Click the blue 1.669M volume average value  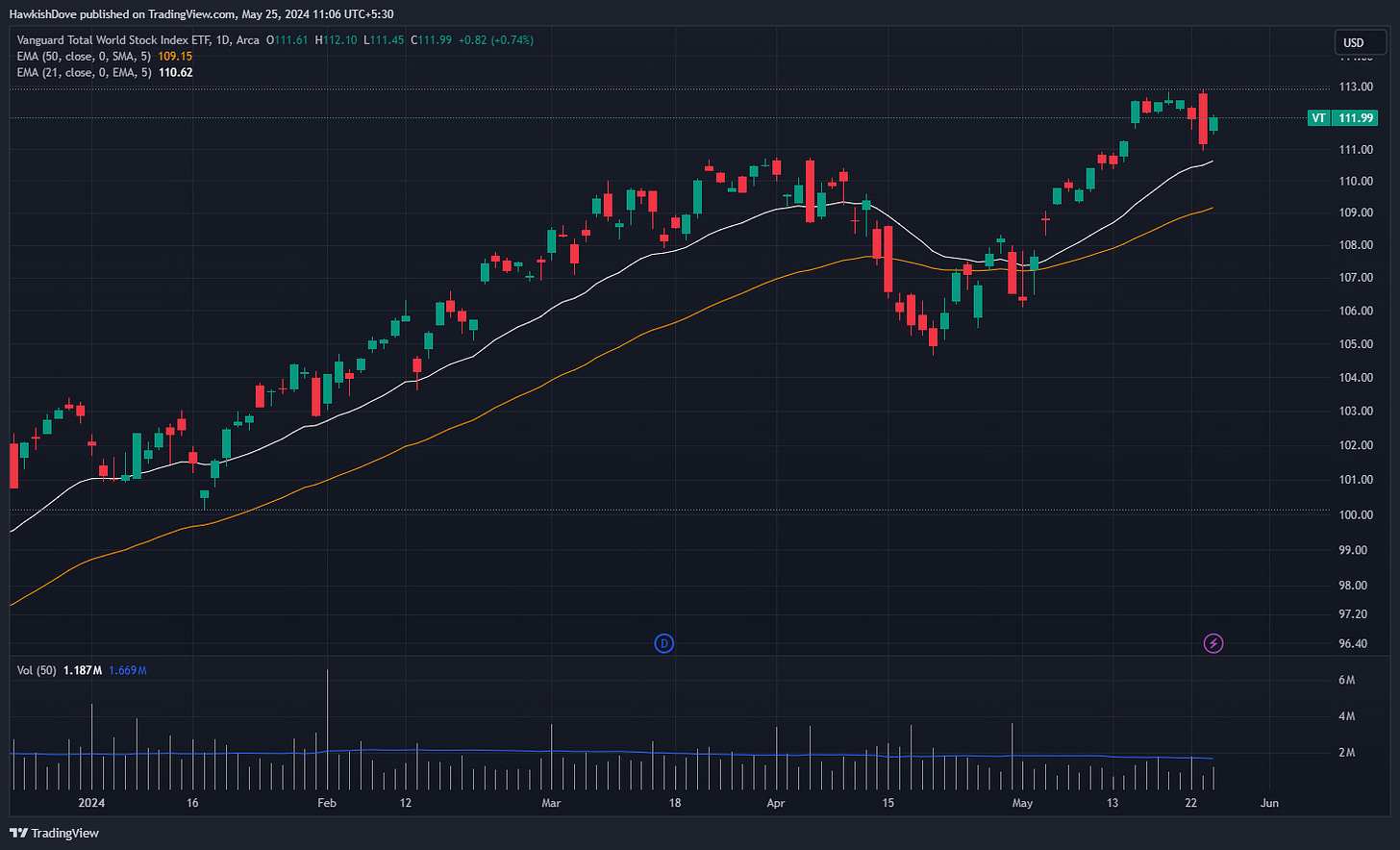click(x=128, y=670)
